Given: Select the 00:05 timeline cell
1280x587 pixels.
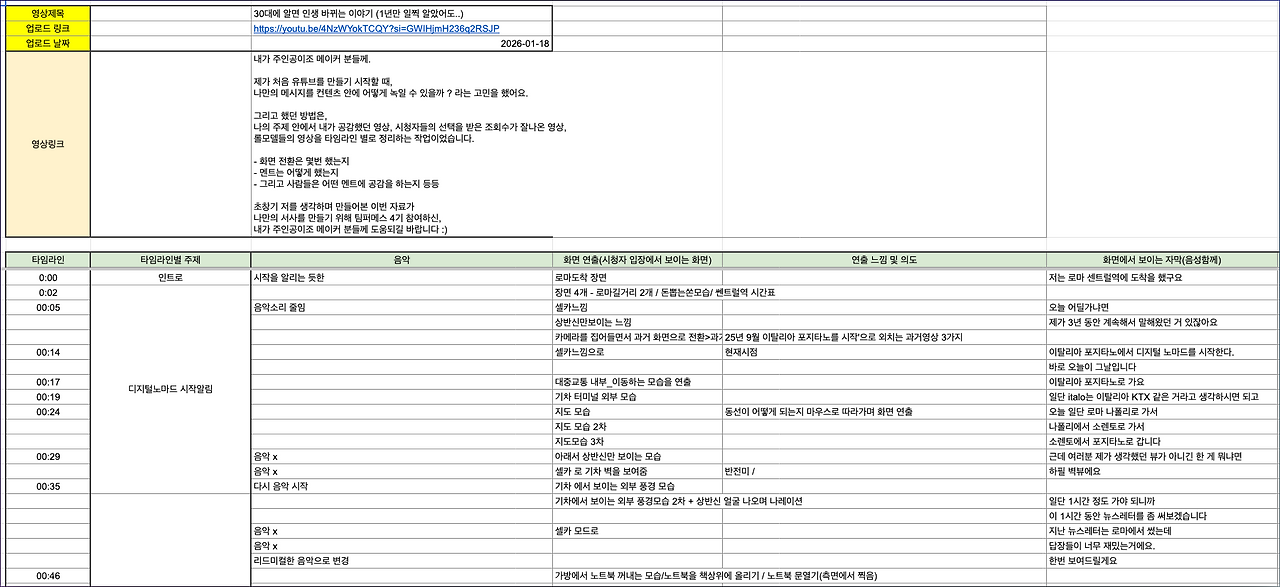Looking at the screenshot, I should pyautogui.click(x=47, y=307).
